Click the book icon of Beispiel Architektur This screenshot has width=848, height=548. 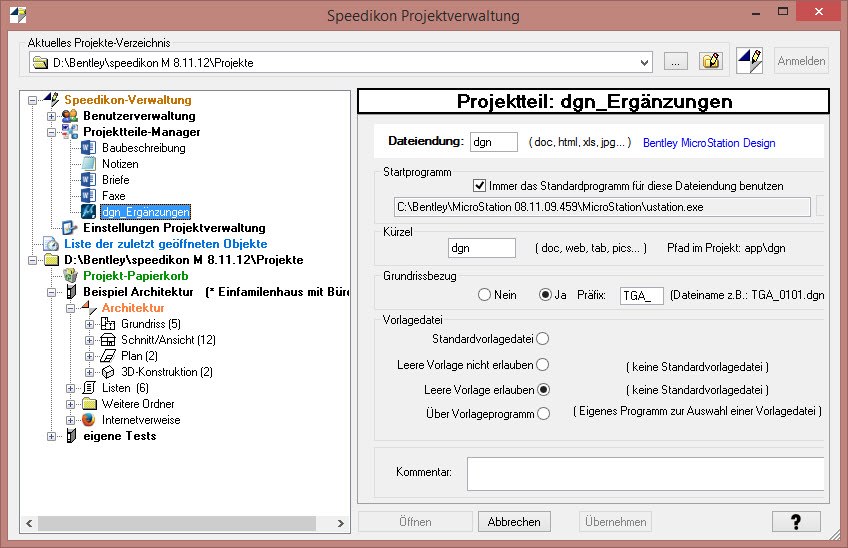click(71, 292)
